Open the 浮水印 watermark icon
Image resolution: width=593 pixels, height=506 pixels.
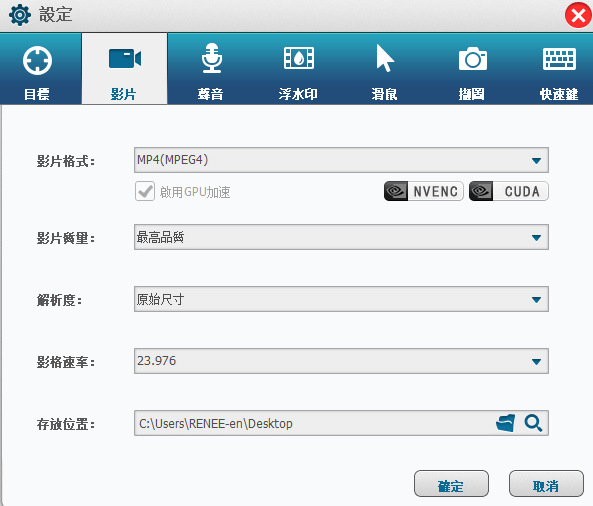[299, 58]
